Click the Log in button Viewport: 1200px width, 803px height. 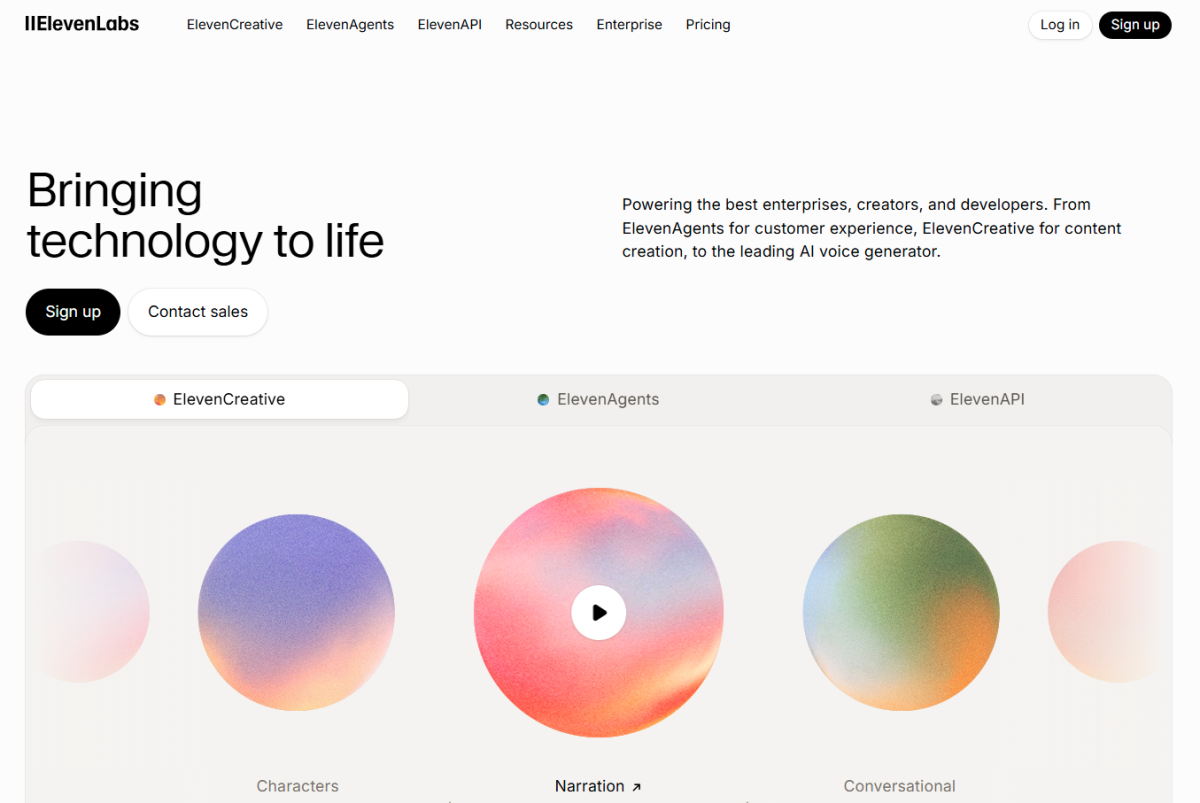1060,25
